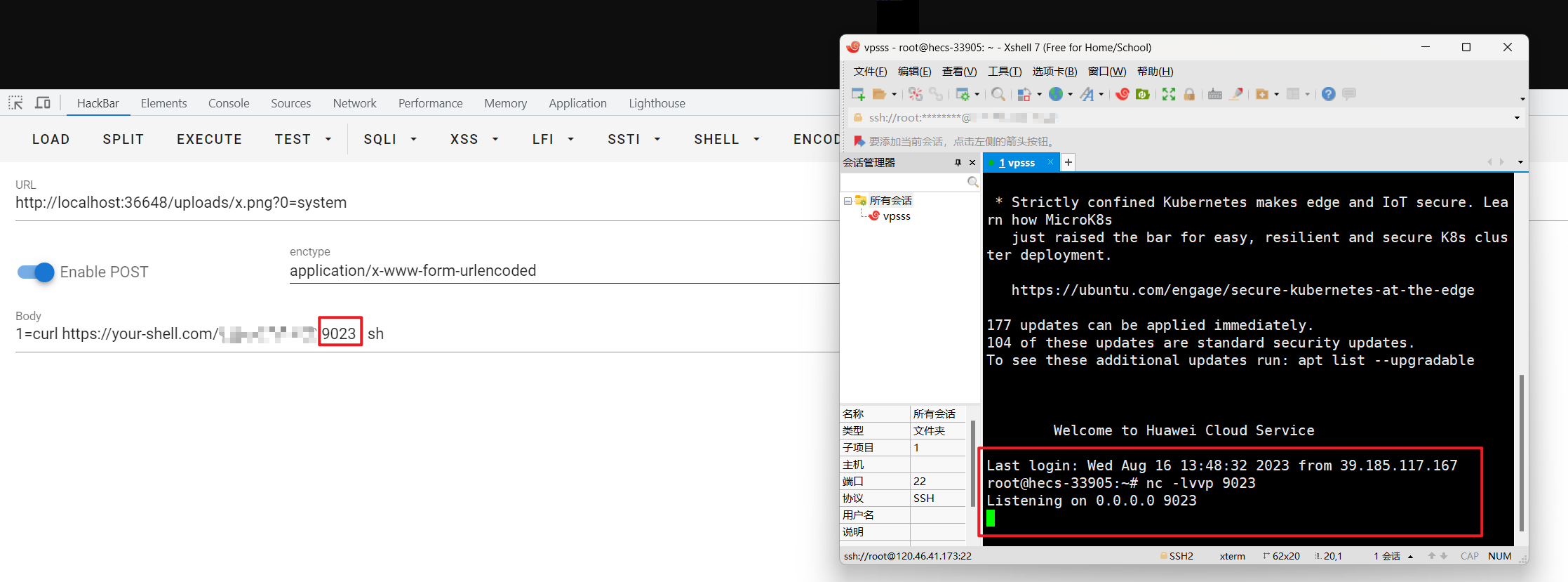
Task: Click the globe encoding icon in Xshell toolbar
Action: [x=1056, y=94]
